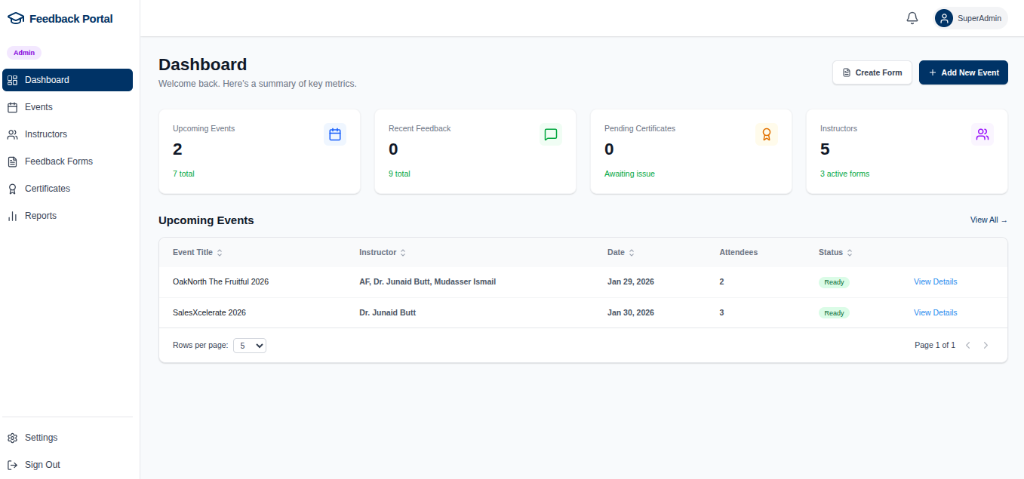This screenshot has width=1024, height=479.
Task: Click the Create Form button
Action: click(872, 73)
